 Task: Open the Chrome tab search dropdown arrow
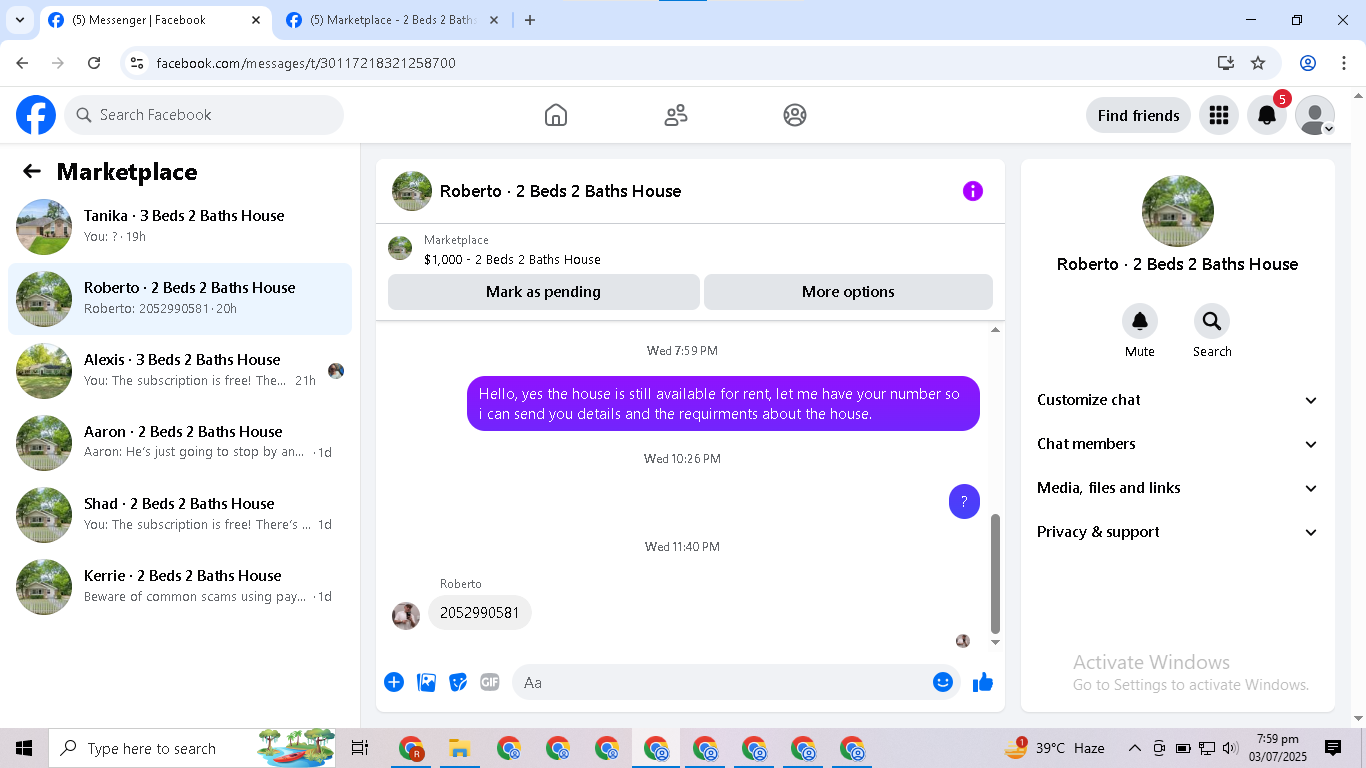tap(19, 20)
